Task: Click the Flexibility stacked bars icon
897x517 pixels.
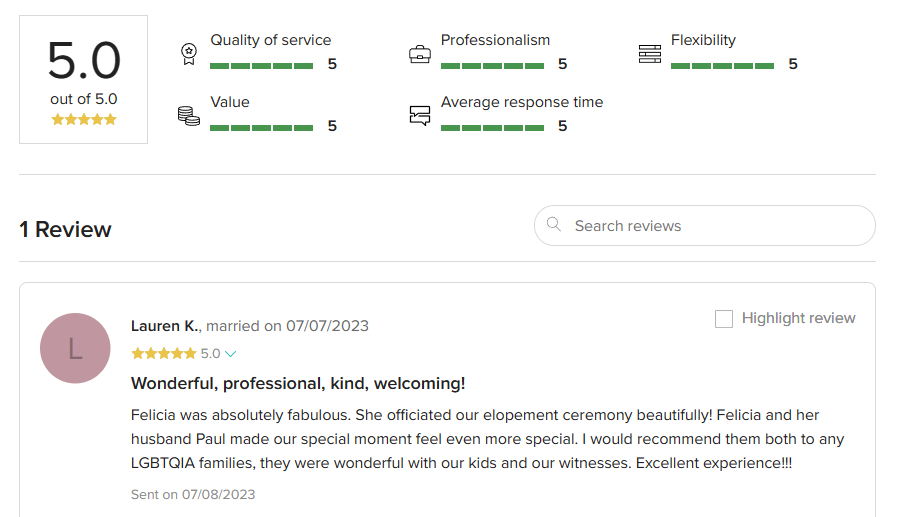Action: coord(650,54)
